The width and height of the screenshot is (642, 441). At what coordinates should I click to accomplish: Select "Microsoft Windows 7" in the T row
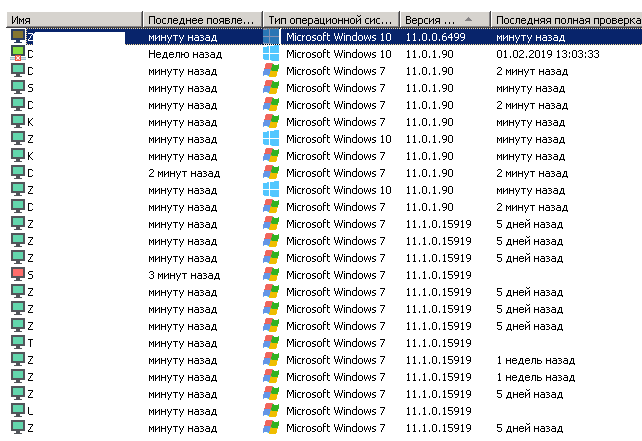coord(336,343)
